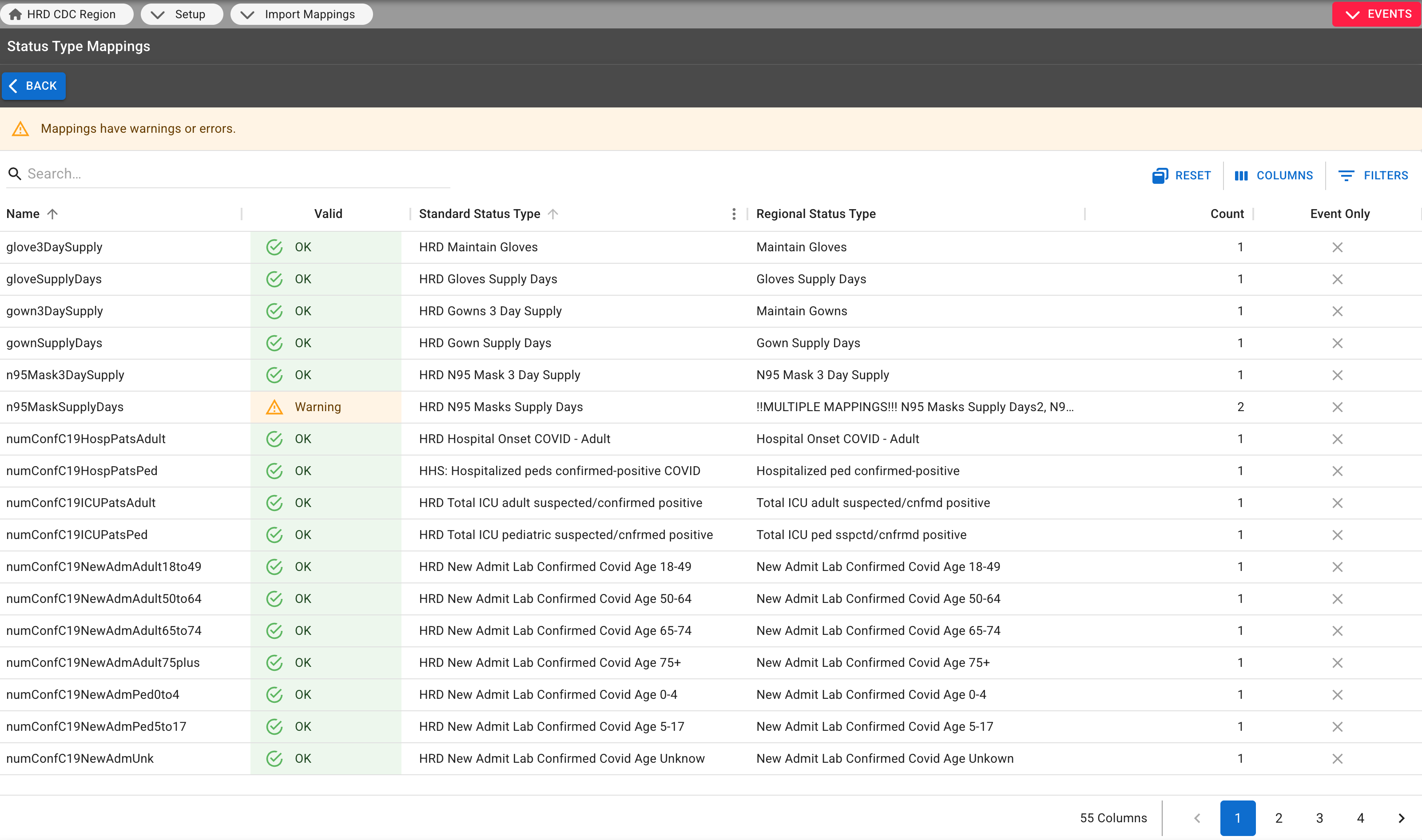This screenshot has height=840, width=1422.
Task: Click the blue BACK button
Action: [x=34, y=86]
